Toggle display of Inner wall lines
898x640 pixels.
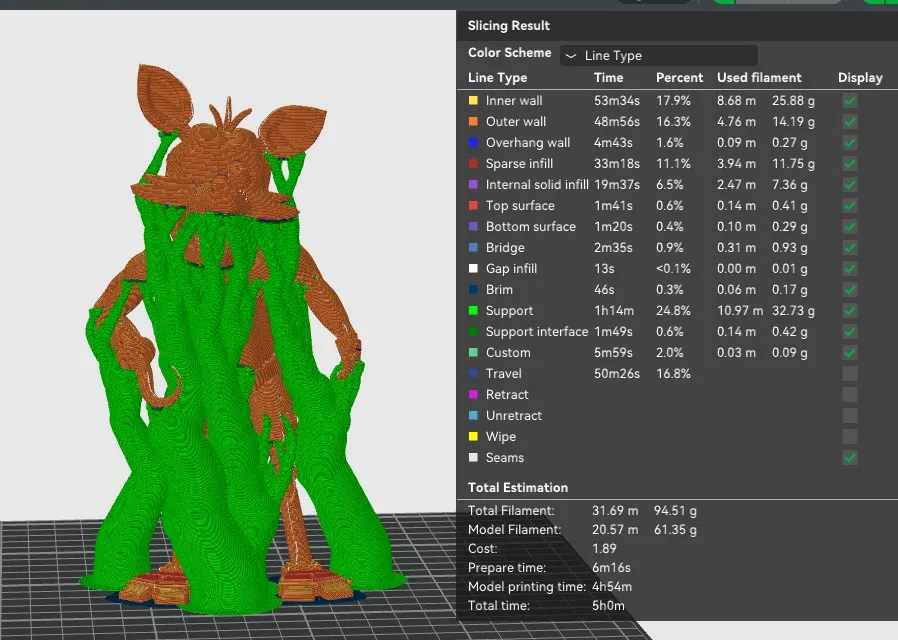click(x=850, y=101)
